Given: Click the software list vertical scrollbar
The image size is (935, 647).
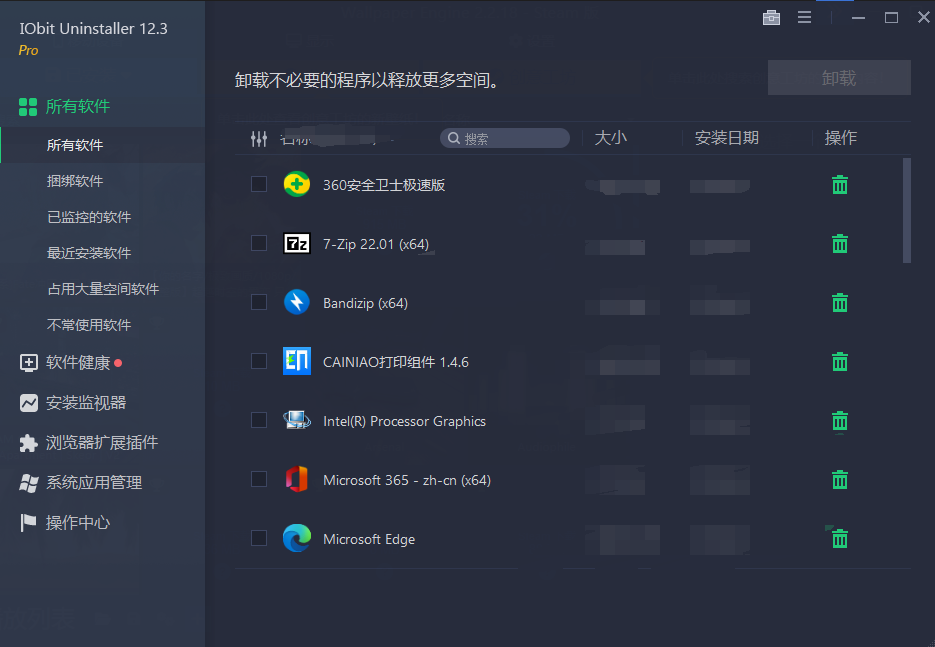Looking at the screenshot, I should 907,210.
